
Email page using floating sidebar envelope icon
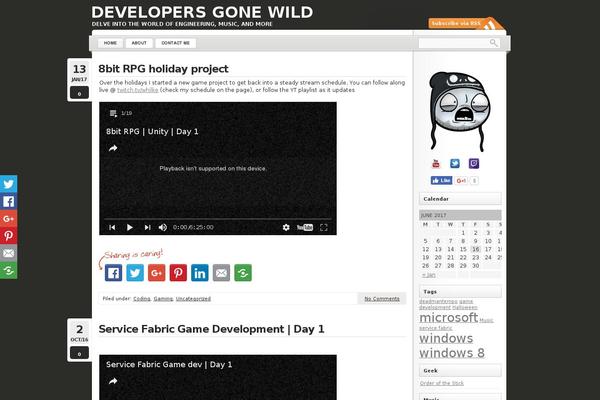coord(8,253)
